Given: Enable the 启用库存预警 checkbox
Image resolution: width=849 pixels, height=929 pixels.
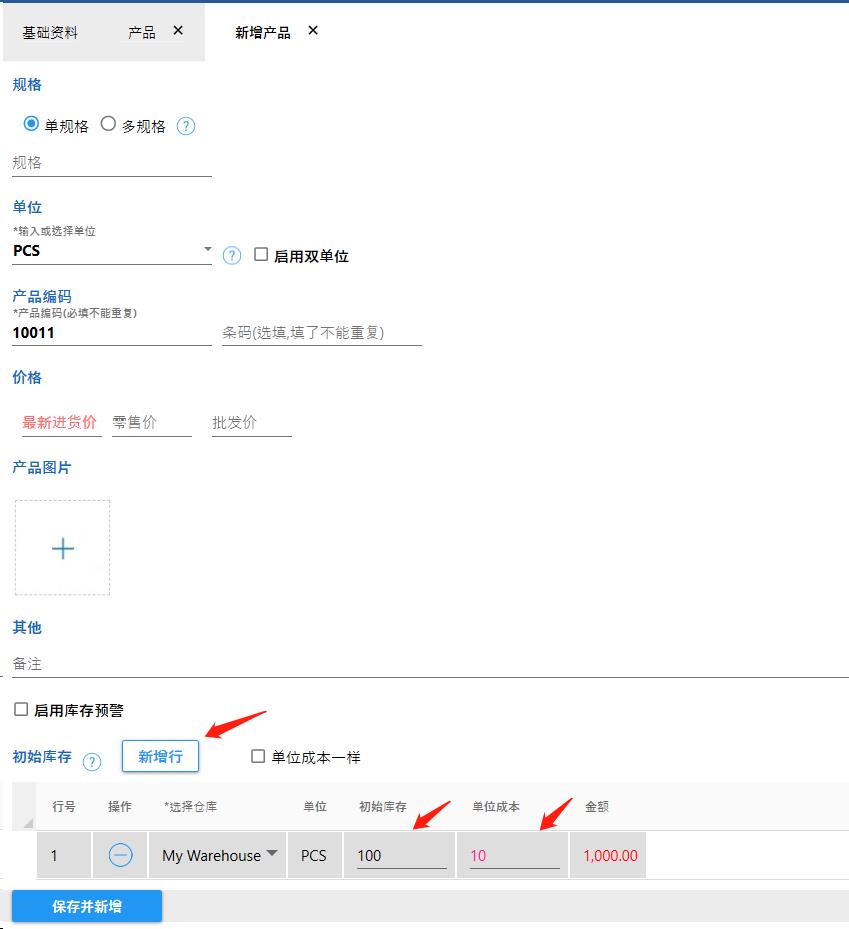Looking at the screenshot, I should (x=21, y=710).
